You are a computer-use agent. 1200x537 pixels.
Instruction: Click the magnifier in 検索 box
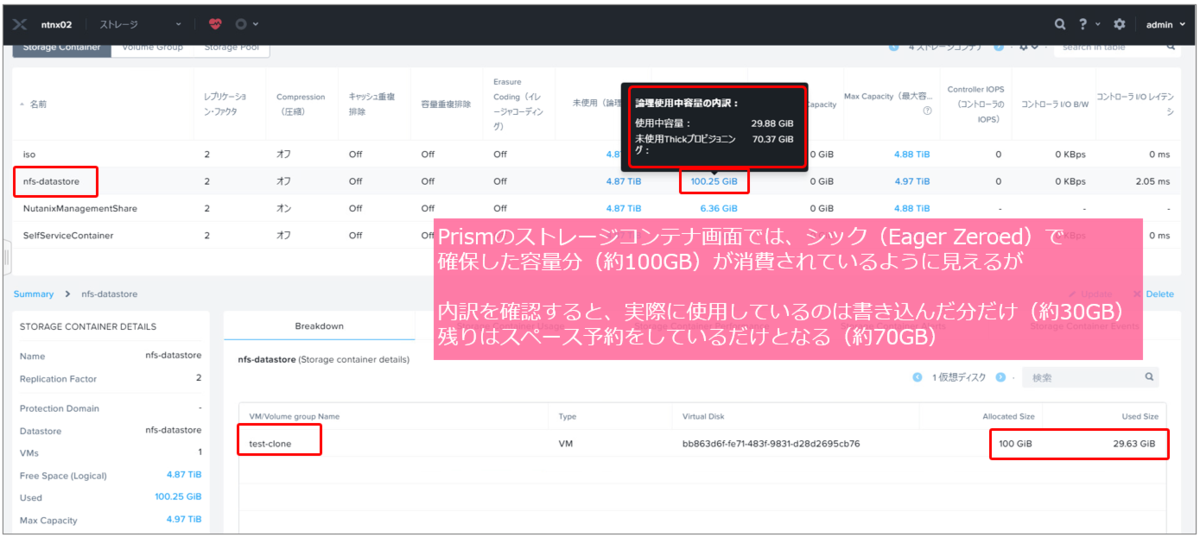1149,377
